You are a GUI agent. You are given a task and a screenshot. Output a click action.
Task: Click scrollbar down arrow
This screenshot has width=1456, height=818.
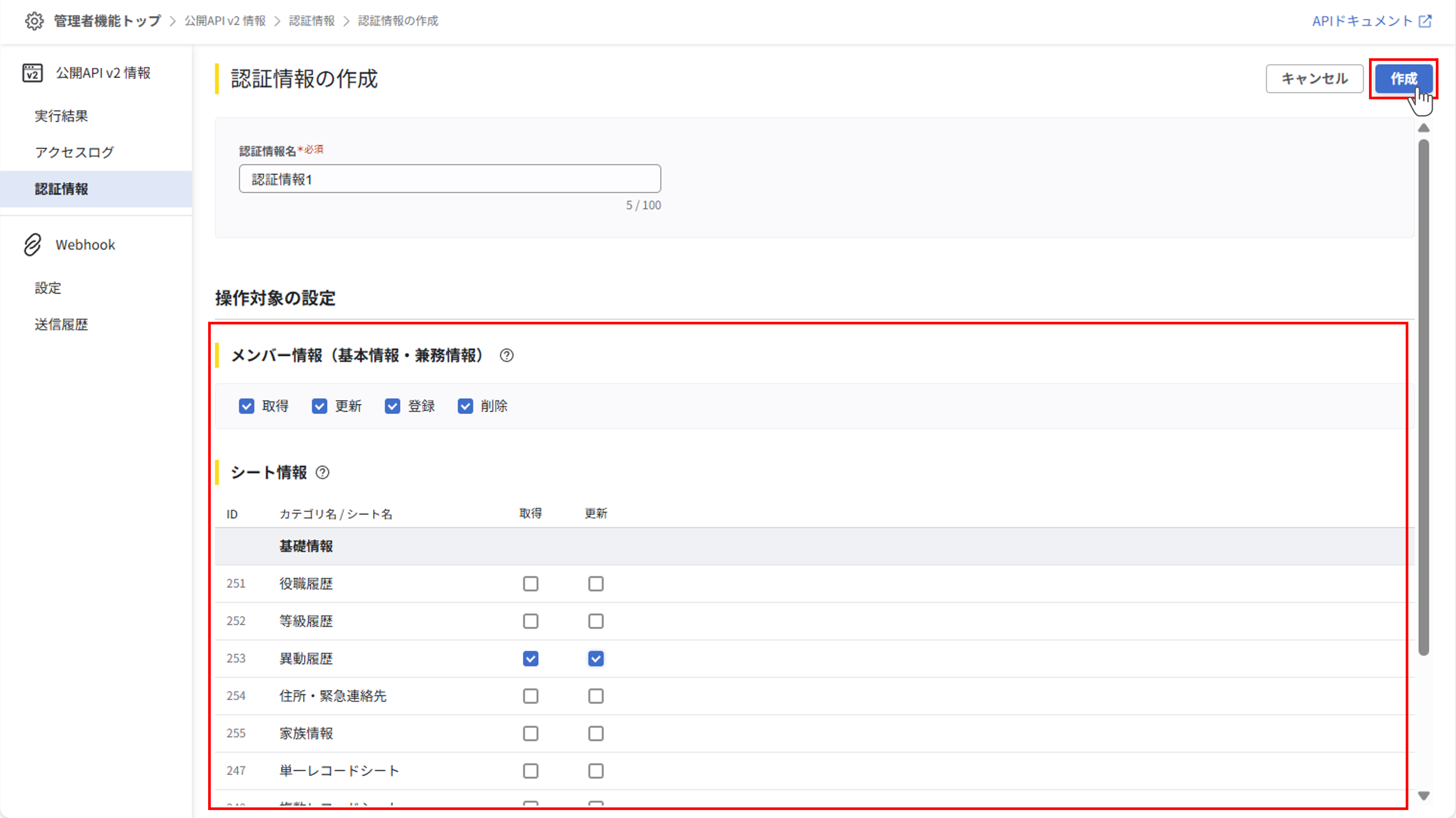click(x=1424, y=796)
